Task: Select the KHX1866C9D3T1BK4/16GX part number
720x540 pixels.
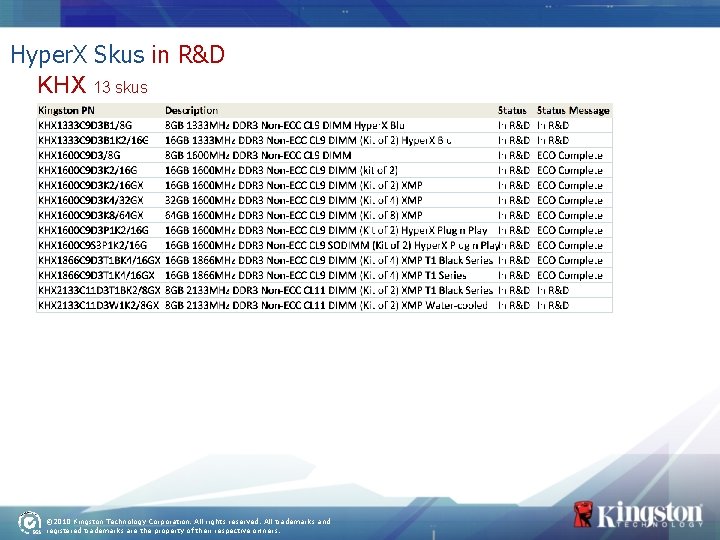Action: pyautogui.click(x=99, y=260)
